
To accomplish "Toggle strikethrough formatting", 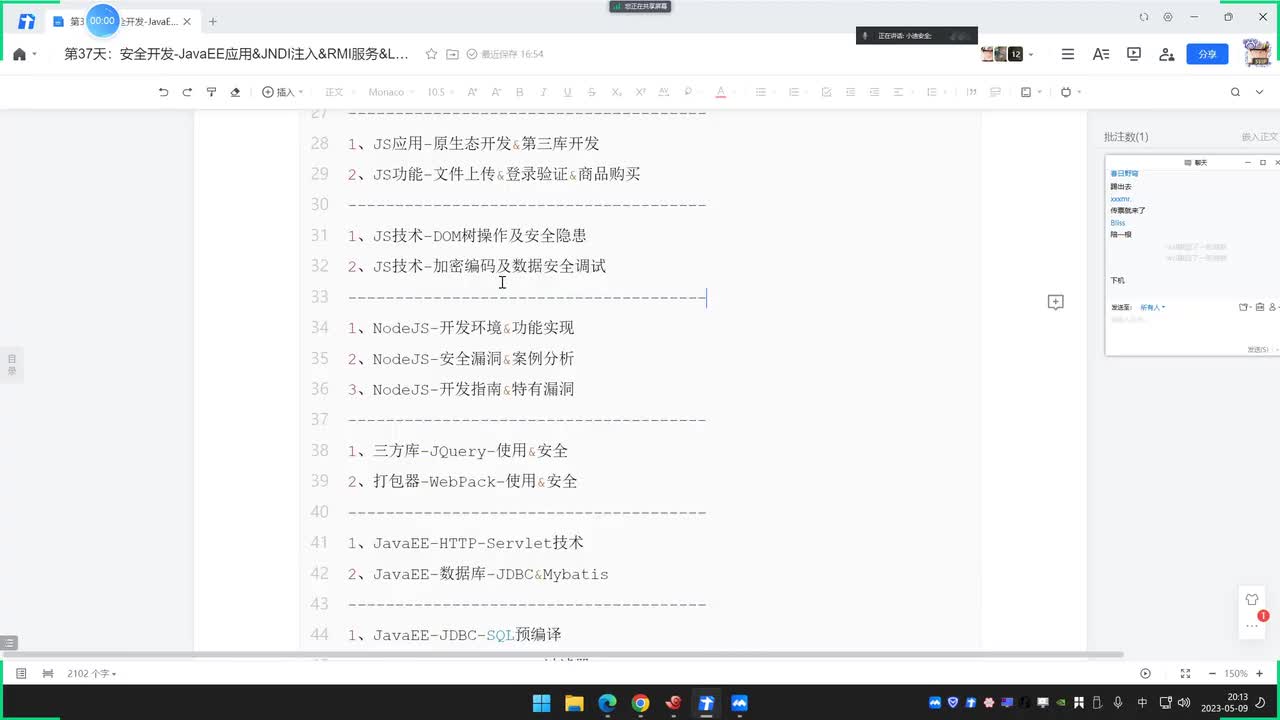I will [592, 92].
